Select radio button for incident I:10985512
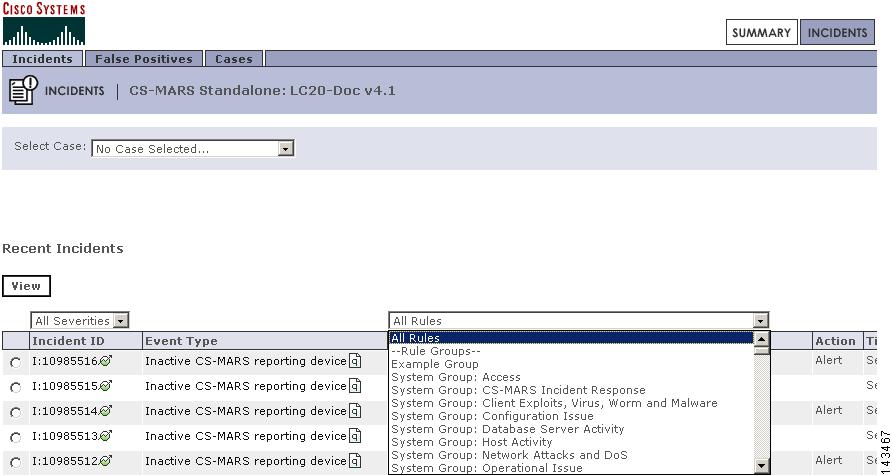This screenshot has height=476, width=892. point(15,462)
